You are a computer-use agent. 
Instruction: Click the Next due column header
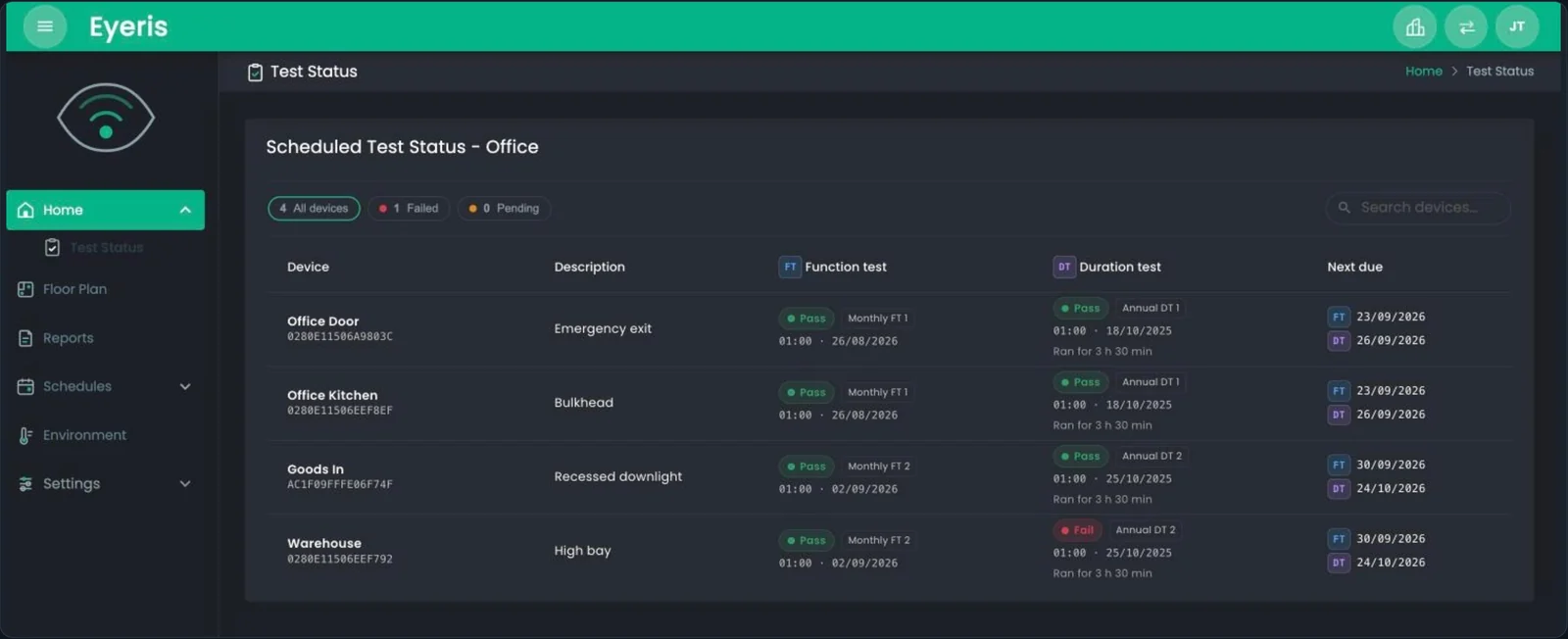click(x=1355, y=267)
